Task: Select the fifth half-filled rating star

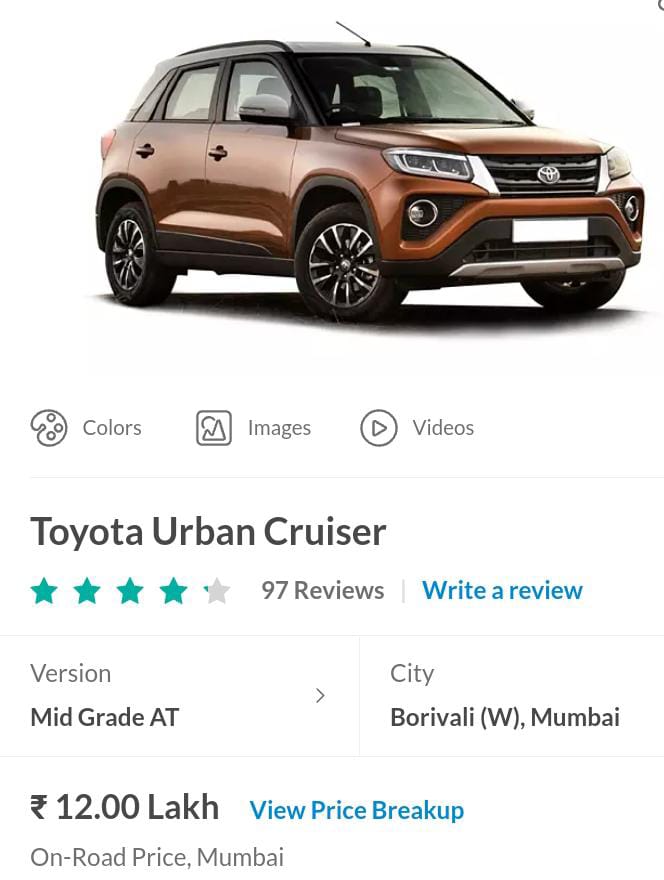Action: pos(217,591)
